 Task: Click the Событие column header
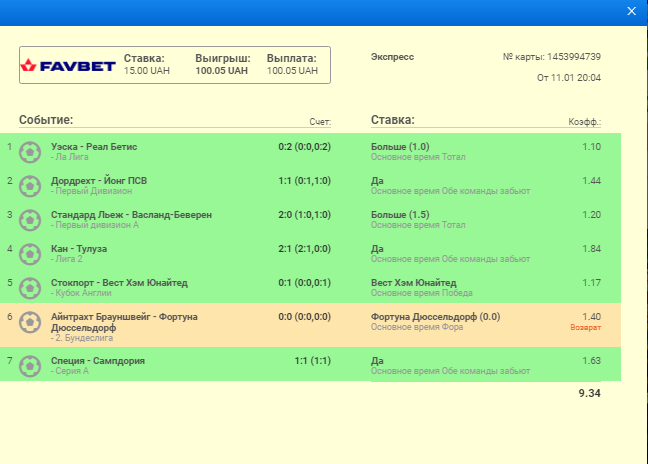point(46,121)
